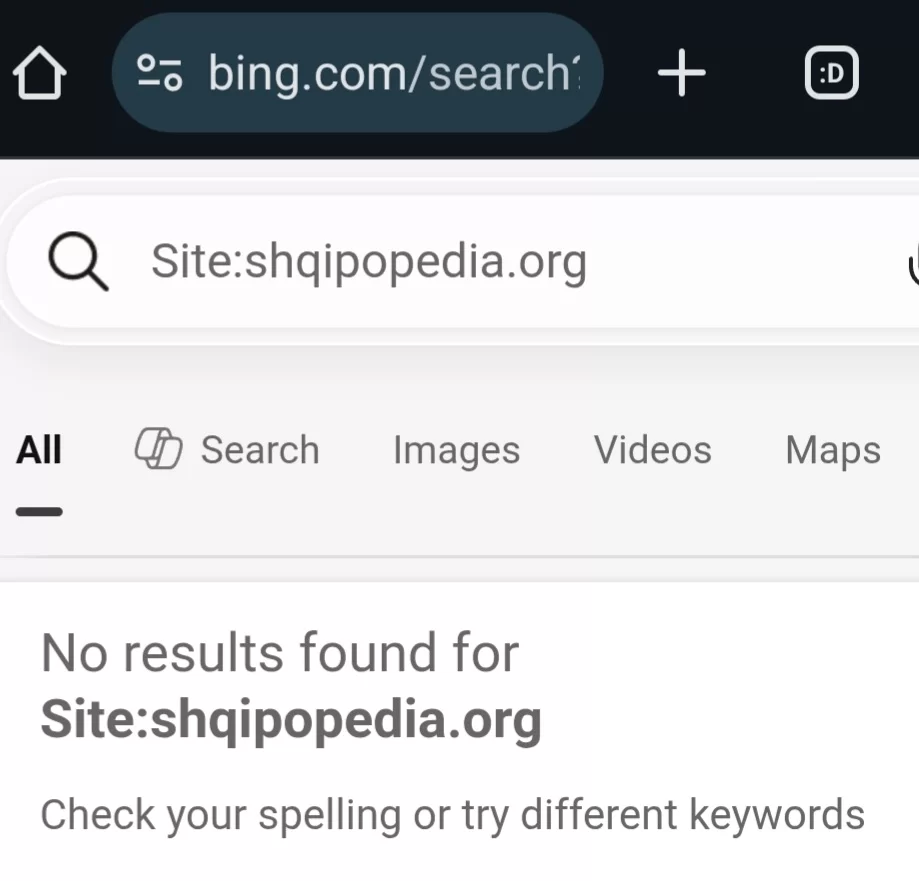919x881 pixels.
Task: Click the "No results found for" heading
Action: pyautogui.click(x=280, y=654)
